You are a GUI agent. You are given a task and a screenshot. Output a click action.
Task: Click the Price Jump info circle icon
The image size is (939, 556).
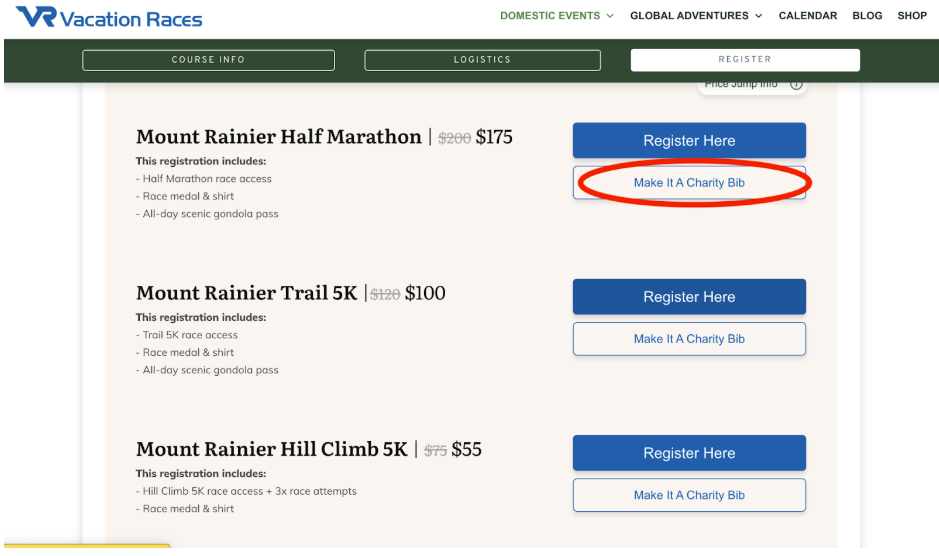pos(796,84)
